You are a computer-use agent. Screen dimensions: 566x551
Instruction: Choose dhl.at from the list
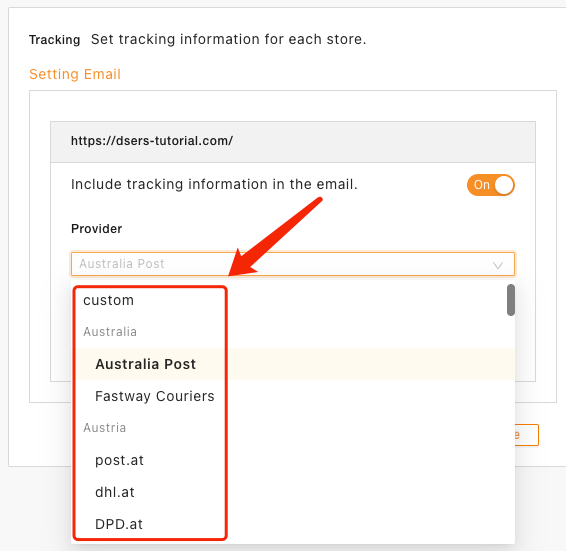(x=293, y=492)
